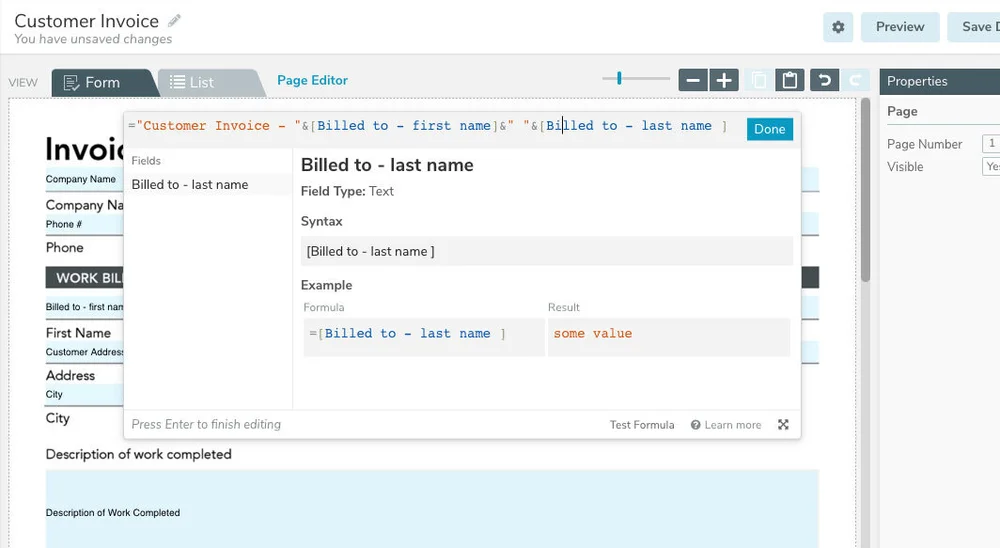Click the Test Formula link

tap(642, 425)
